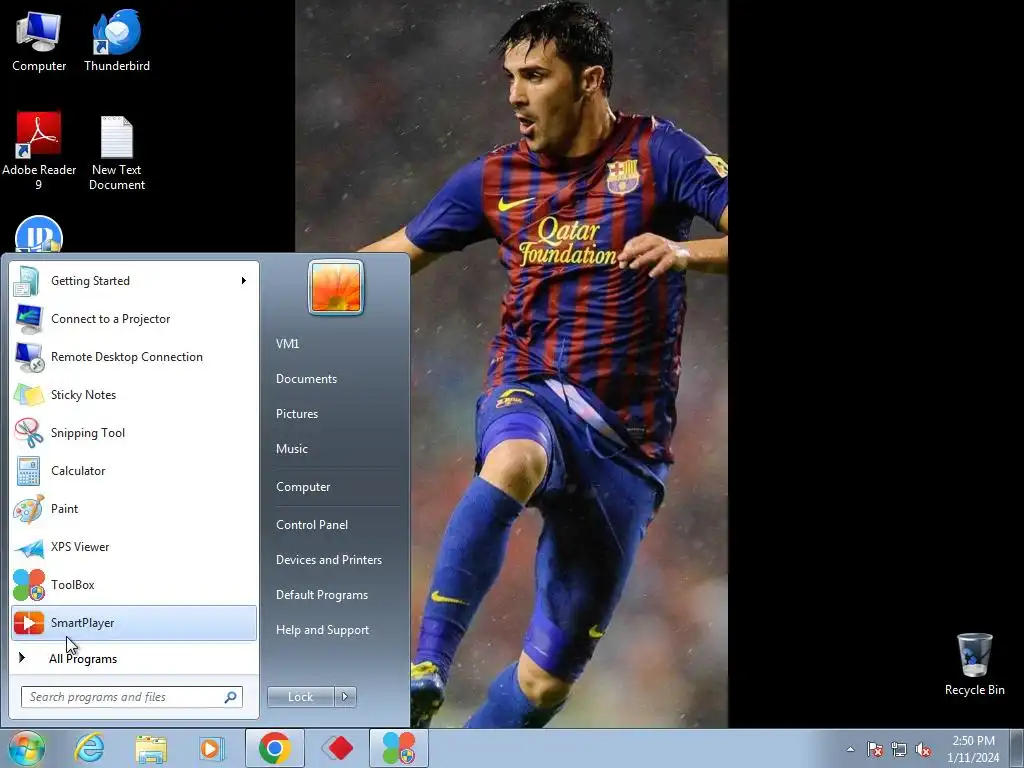The width and height of the screenshot is (1024, 768).
Task: Click the muted volume tray icon
Action: coord(923,749)
